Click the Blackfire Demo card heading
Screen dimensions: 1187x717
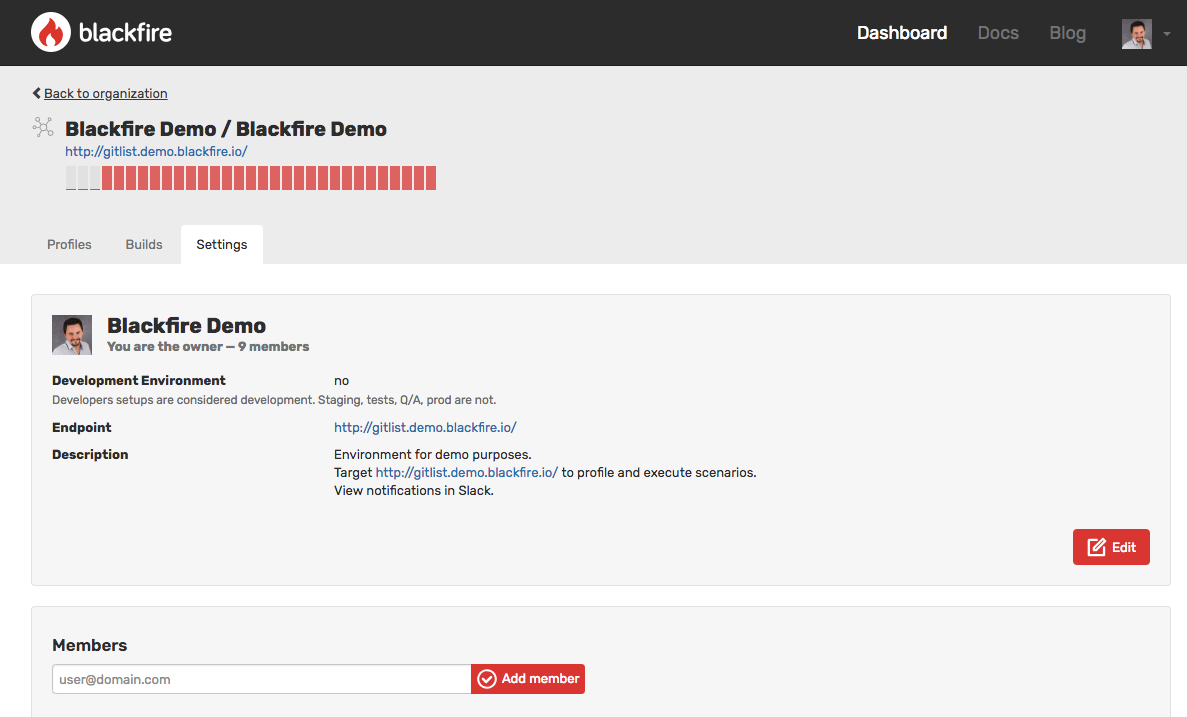tap(186, 326)
